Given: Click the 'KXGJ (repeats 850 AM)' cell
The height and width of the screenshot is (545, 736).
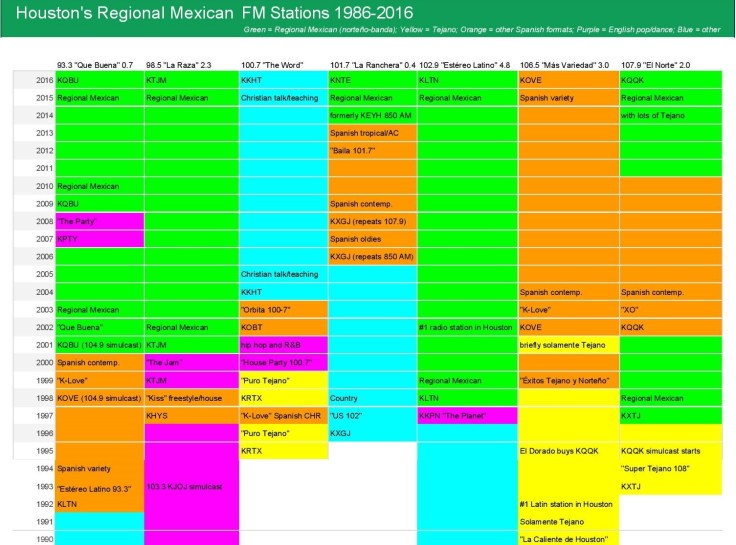Looking at the screenshot, I should (x=373, y=257).
